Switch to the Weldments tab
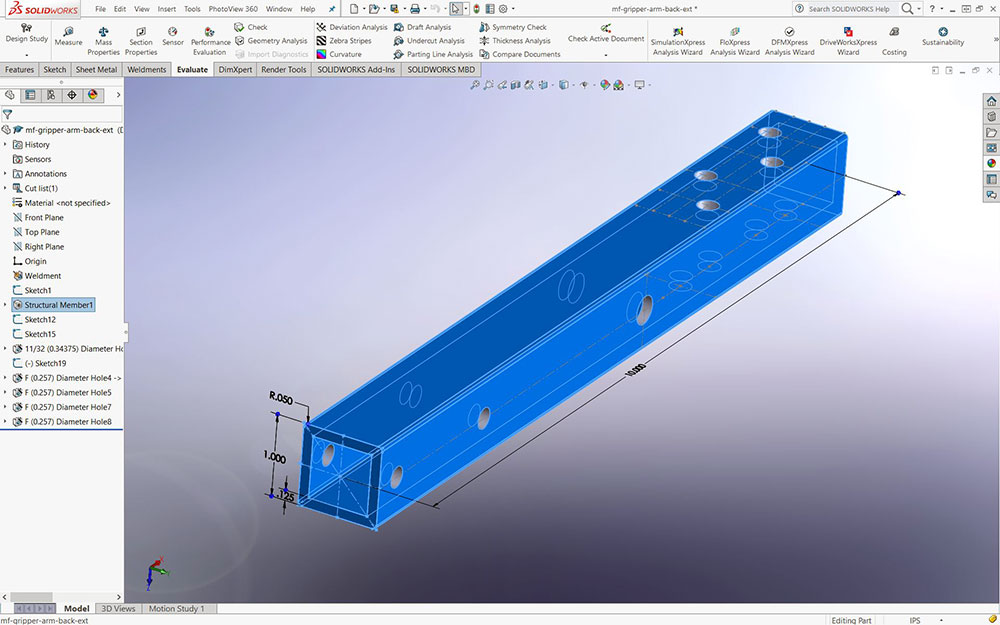 147,70
